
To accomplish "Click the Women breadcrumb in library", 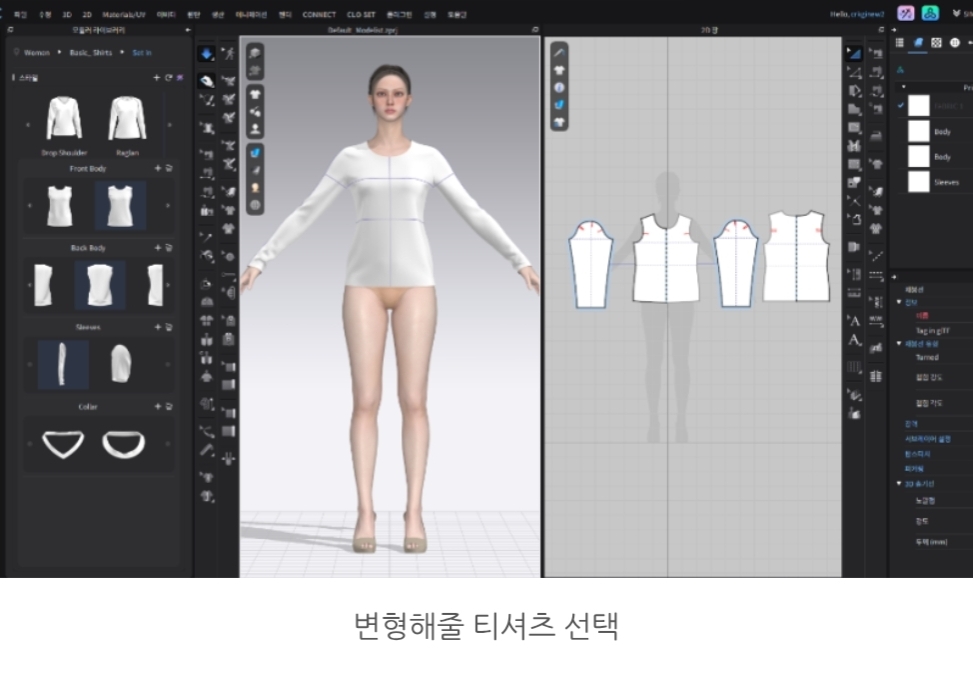I will [x=38, y=52].
